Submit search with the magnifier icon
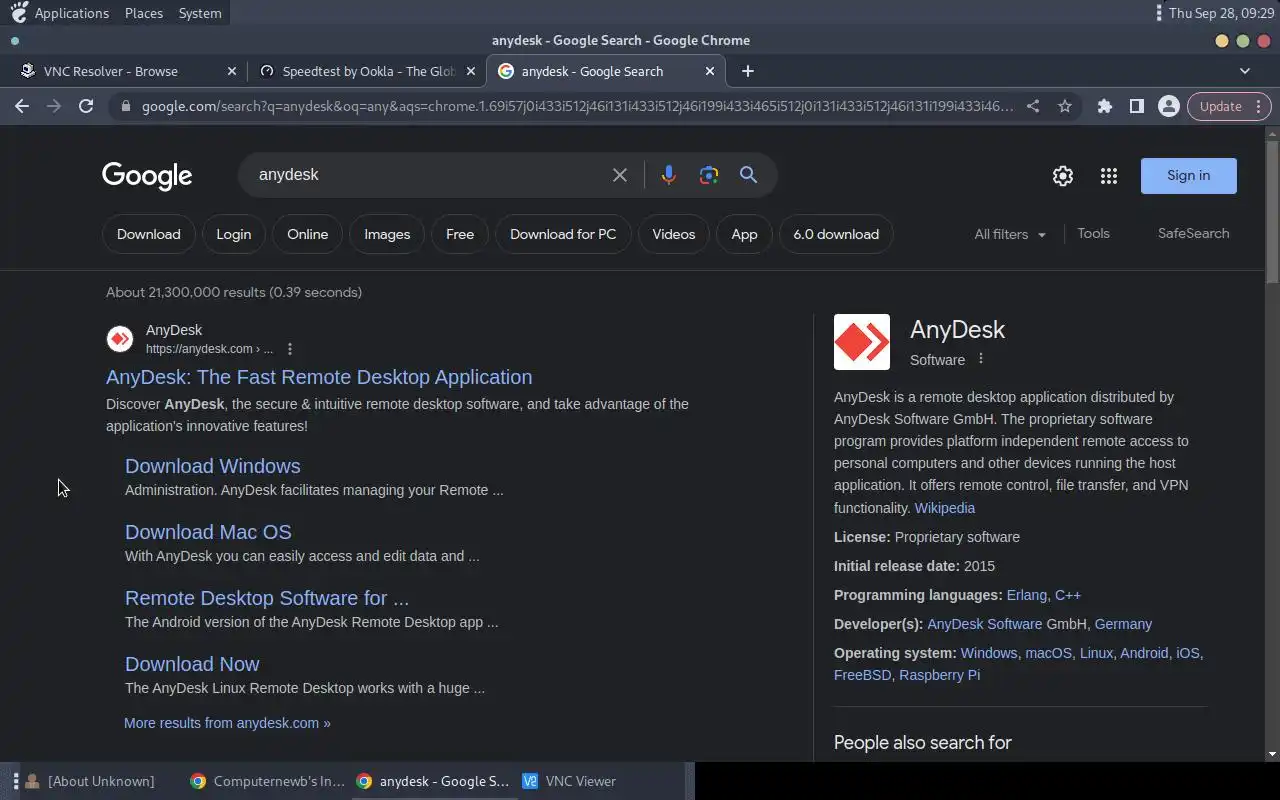 [748, 175]
